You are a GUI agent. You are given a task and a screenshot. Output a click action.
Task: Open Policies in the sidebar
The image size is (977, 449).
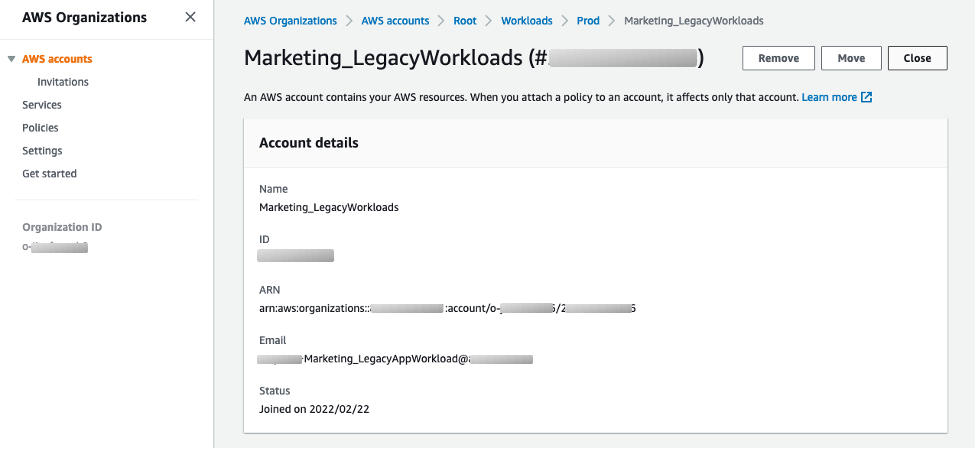pos(41,128)
